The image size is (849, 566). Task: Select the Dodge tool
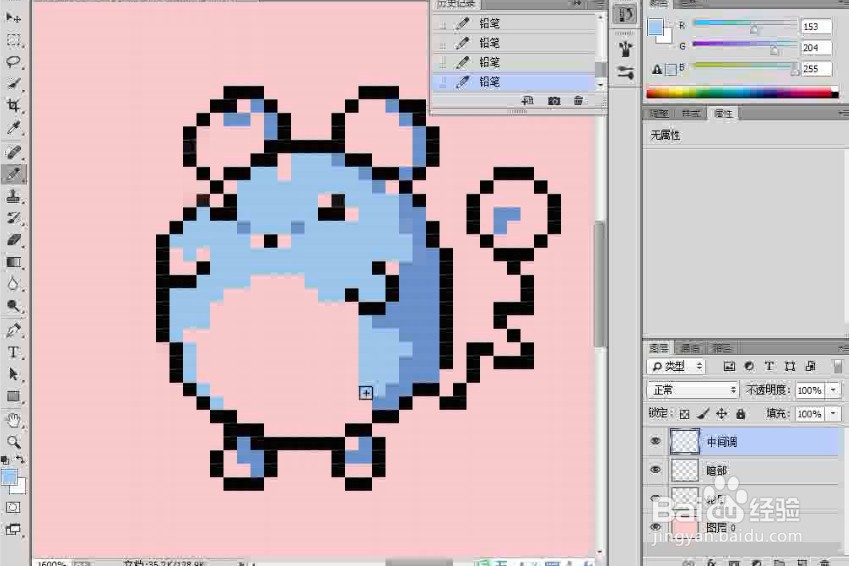coord(13,306)
